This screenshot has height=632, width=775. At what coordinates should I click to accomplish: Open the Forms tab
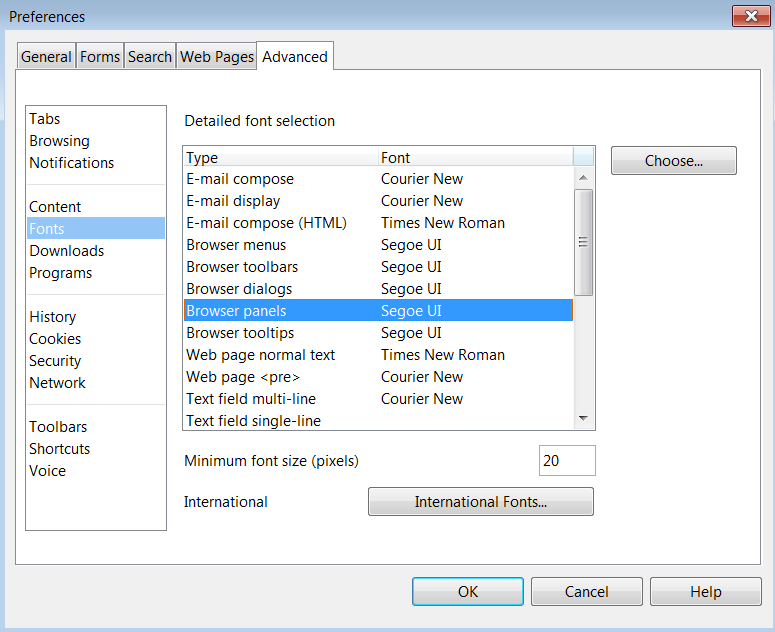(100, 57)
